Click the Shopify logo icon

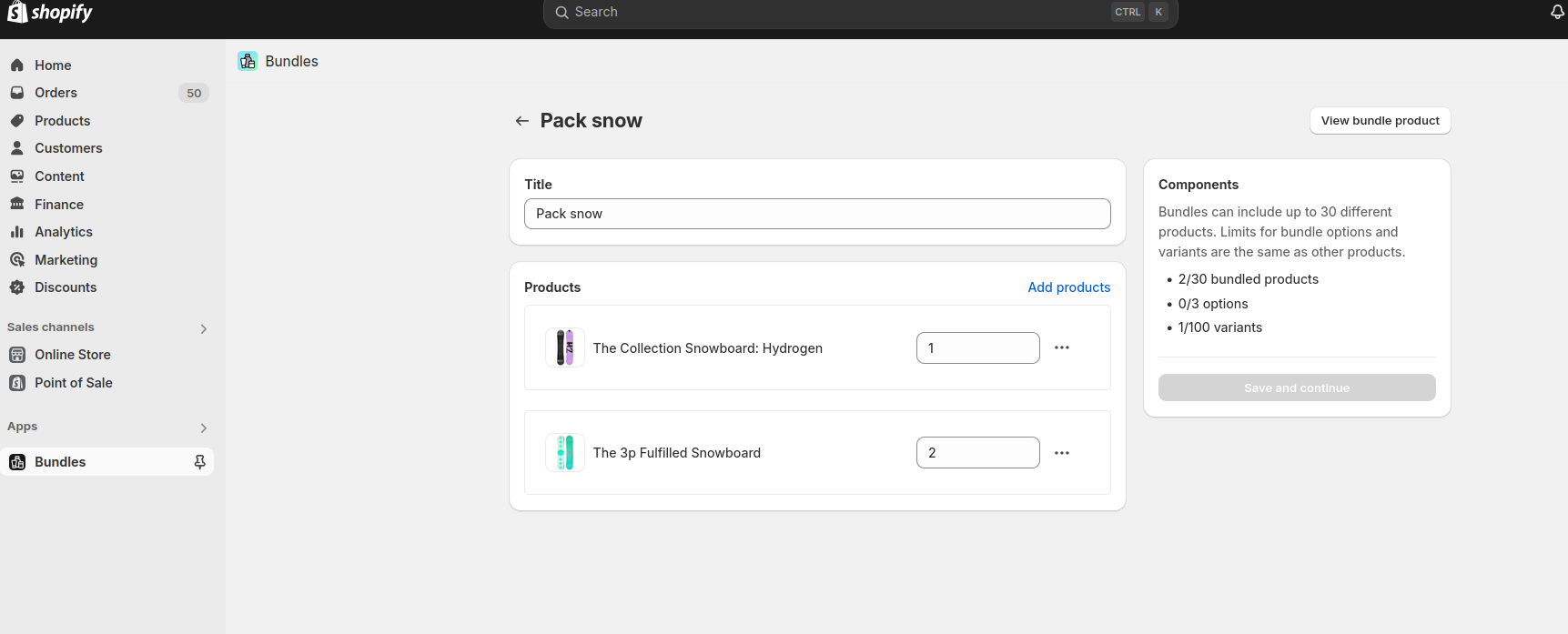tap(17, 12)
